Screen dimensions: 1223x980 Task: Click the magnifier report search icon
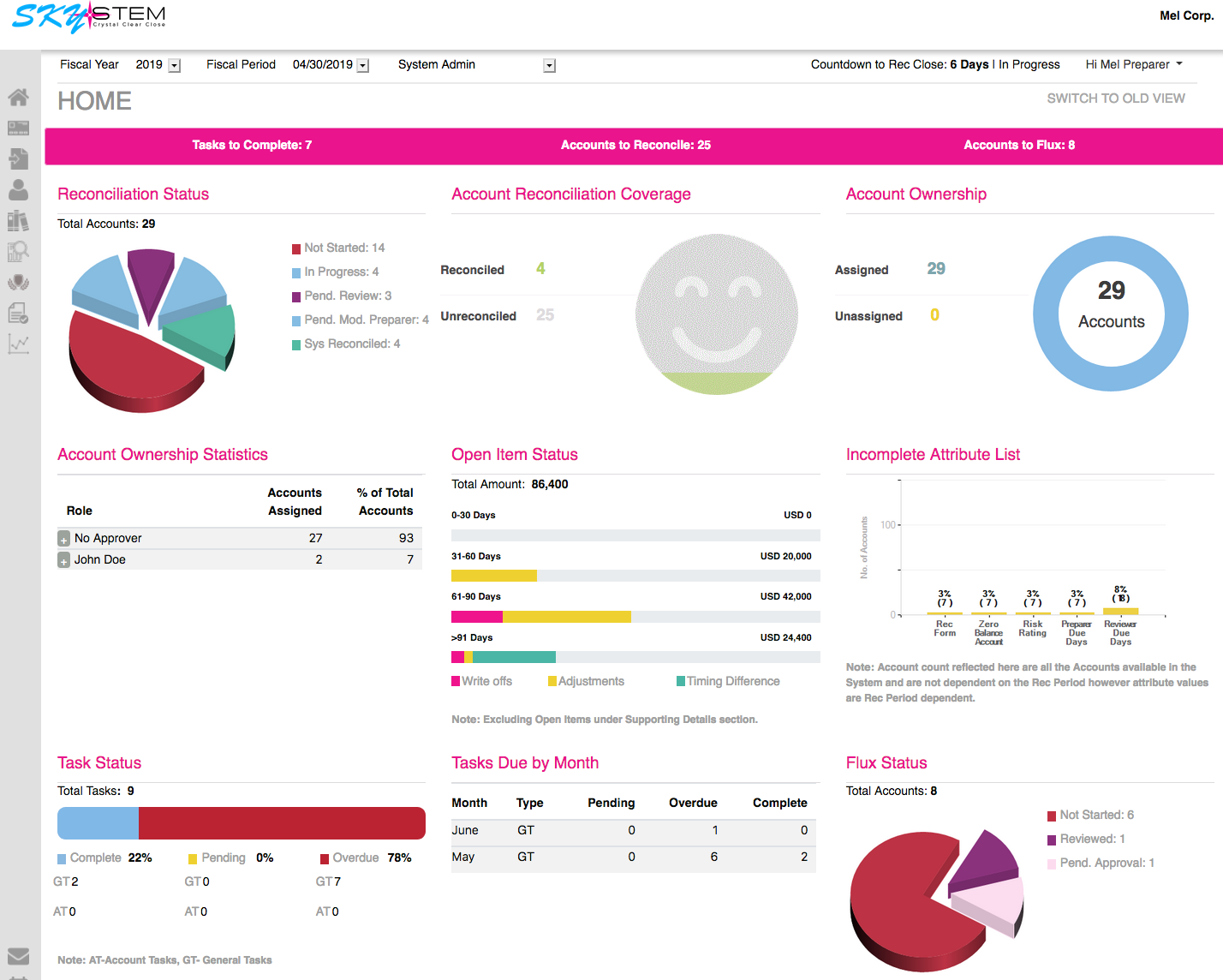tap(18, 251)
